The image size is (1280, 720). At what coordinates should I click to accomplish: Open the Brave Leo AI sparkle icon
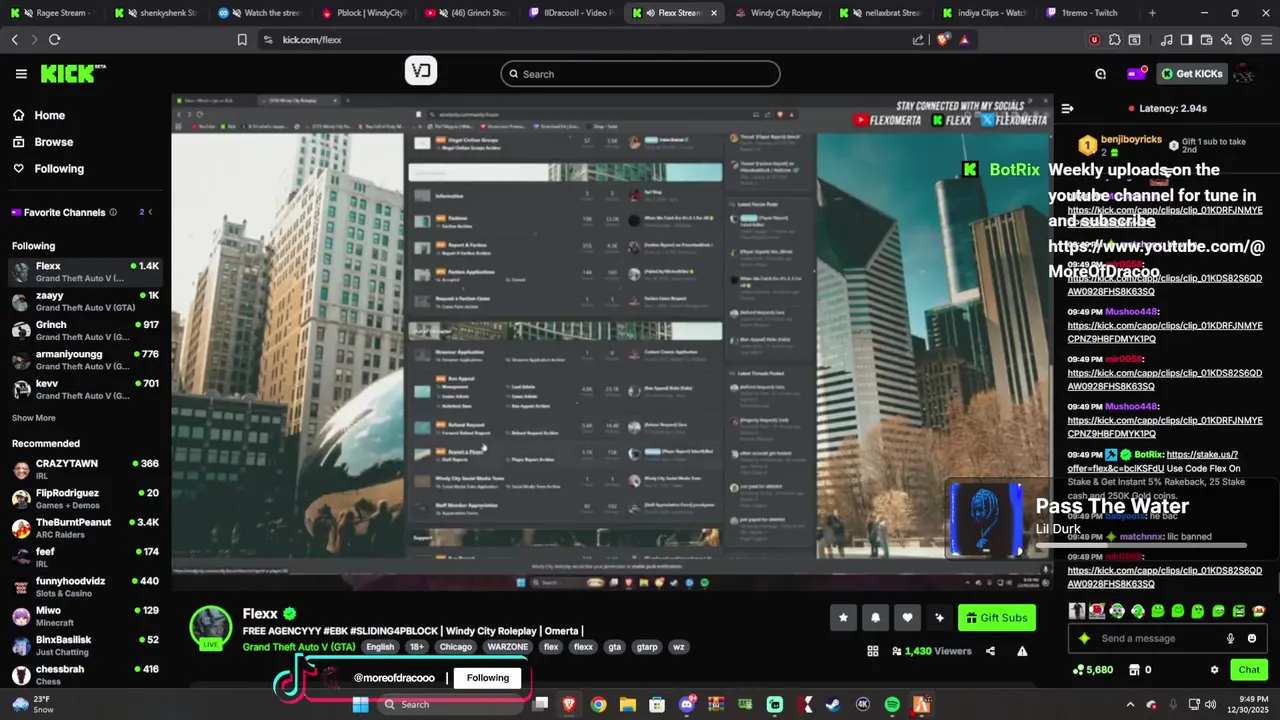(x=1227, y=40)
